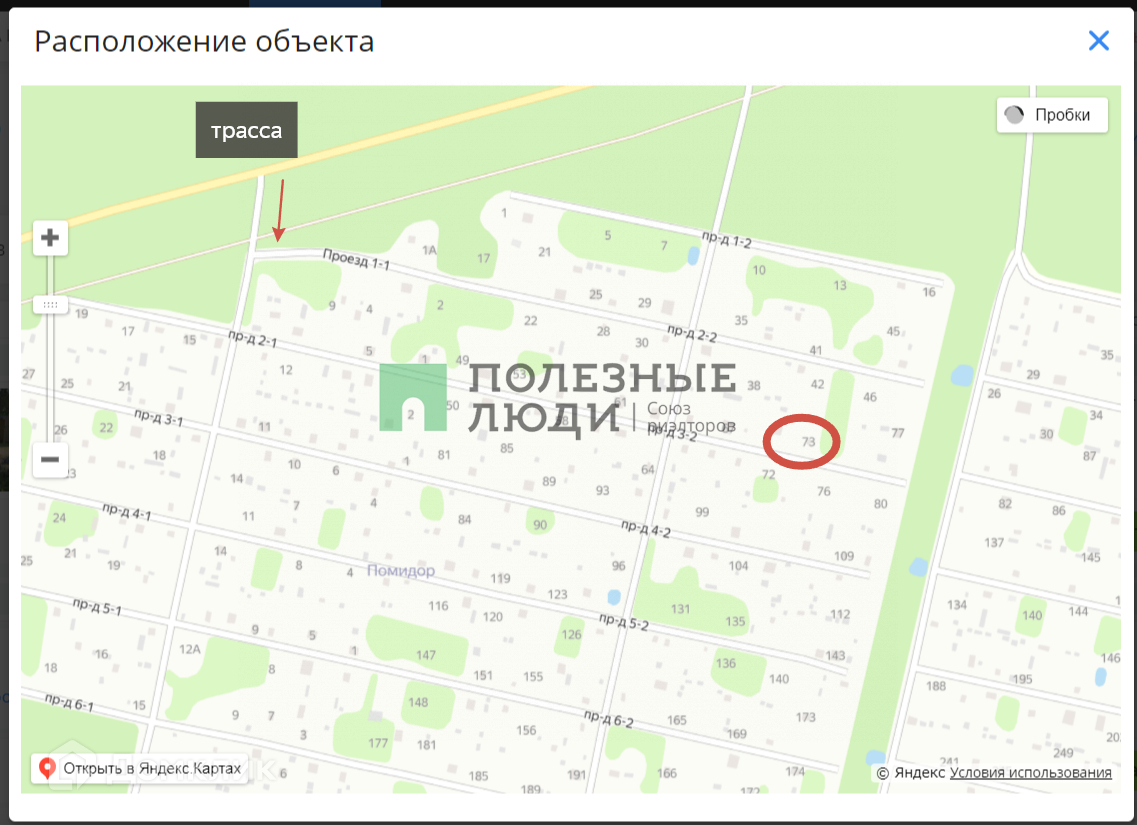1137x825 pixels.
Task: Click house number 147 on map
Action: point(426,655)
